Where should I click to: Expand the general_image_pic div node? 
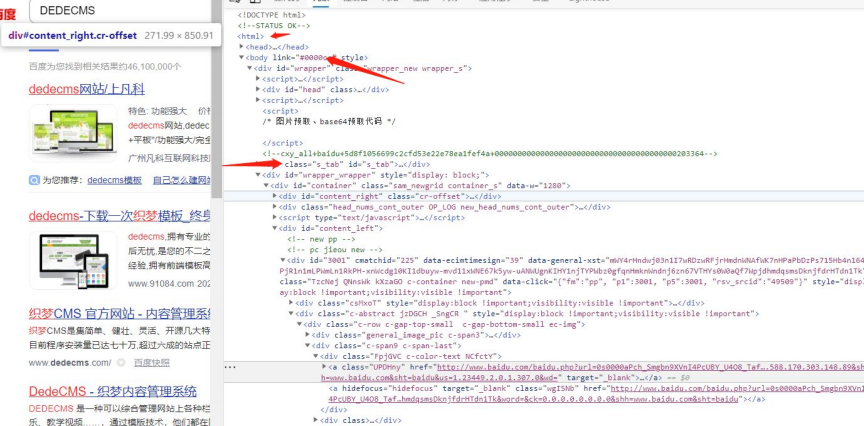pos(308,335)
